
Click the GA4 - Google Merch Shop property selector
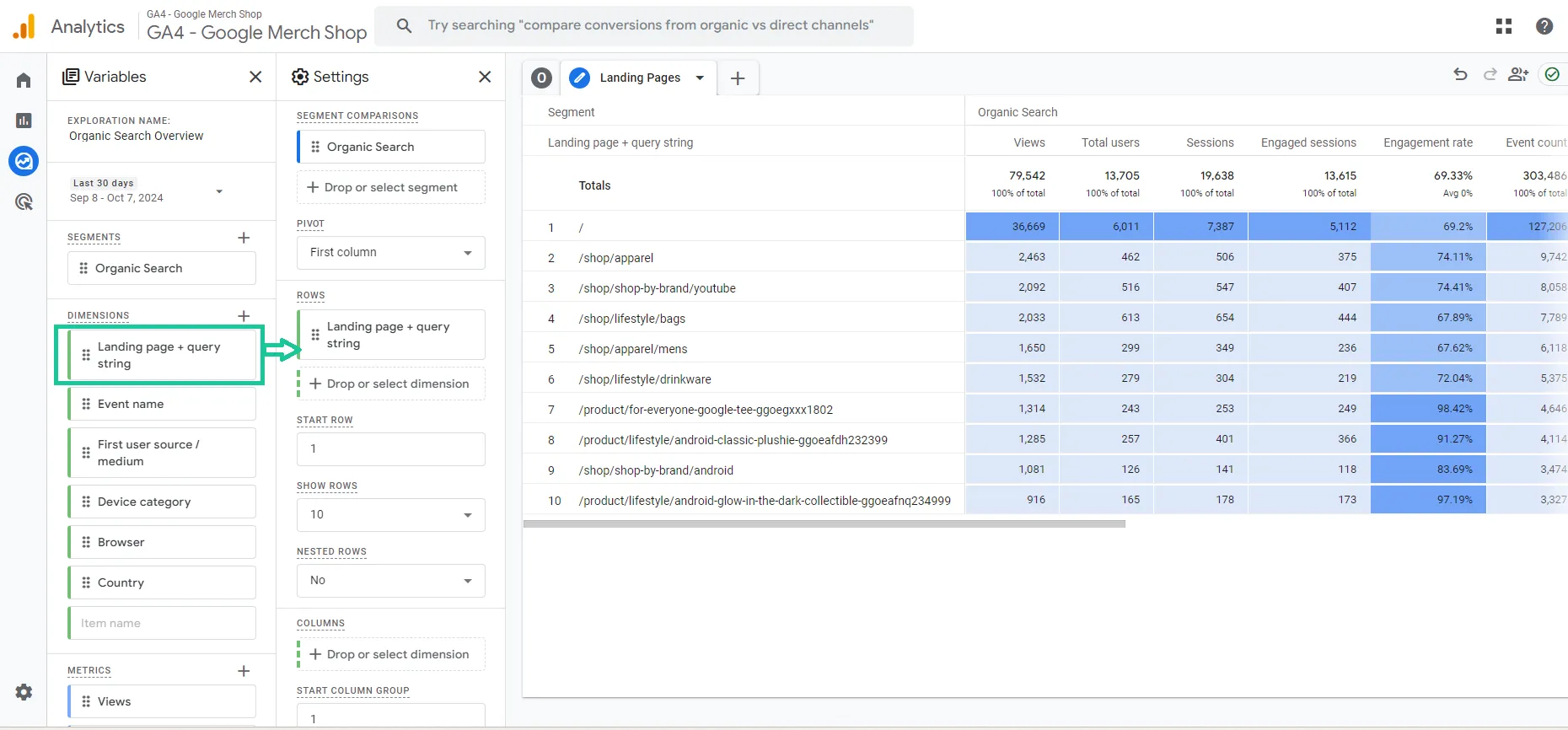pos(257,26)
